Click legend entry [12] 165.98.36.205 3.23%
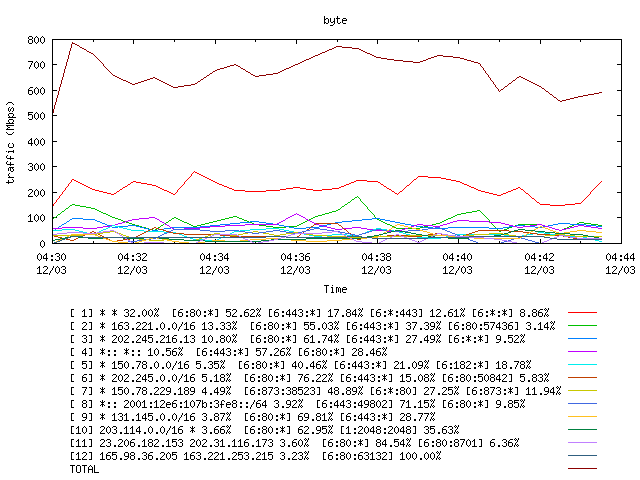Screen dimensions: 640x480 tap(256, 456)
